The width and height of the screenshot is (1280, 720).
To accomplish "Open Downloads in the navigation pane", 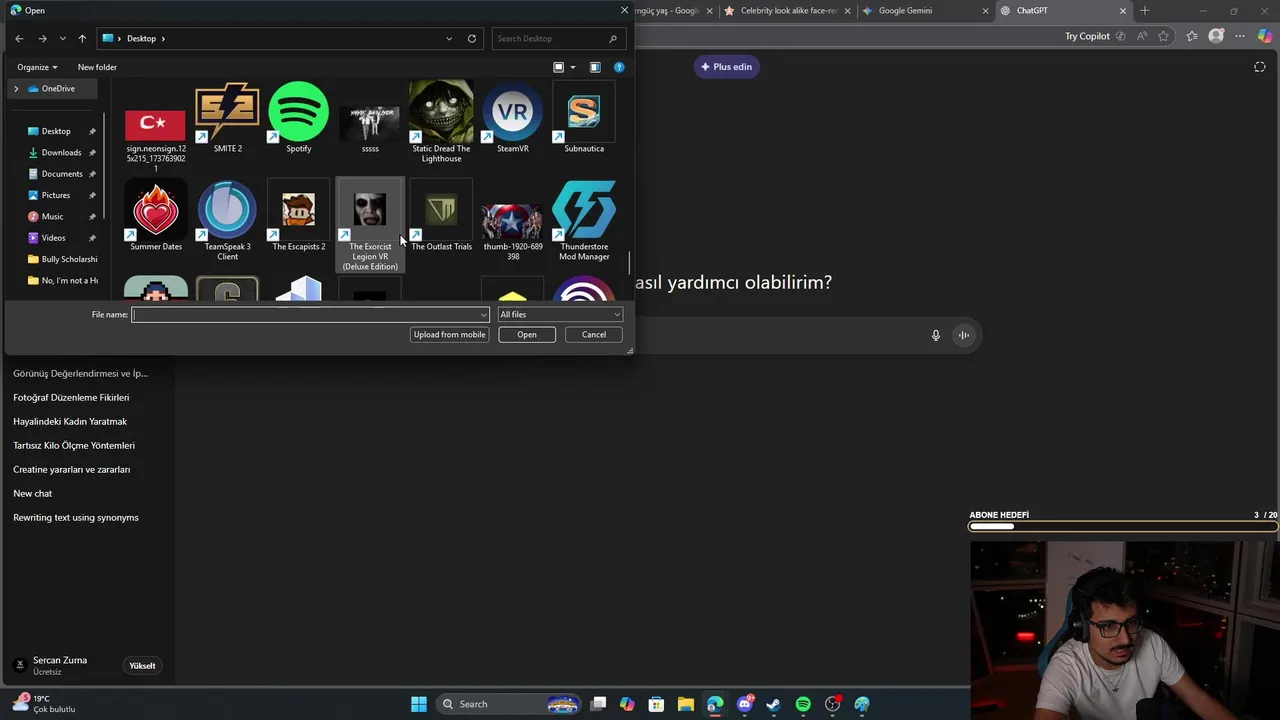I will click(61, 152).
